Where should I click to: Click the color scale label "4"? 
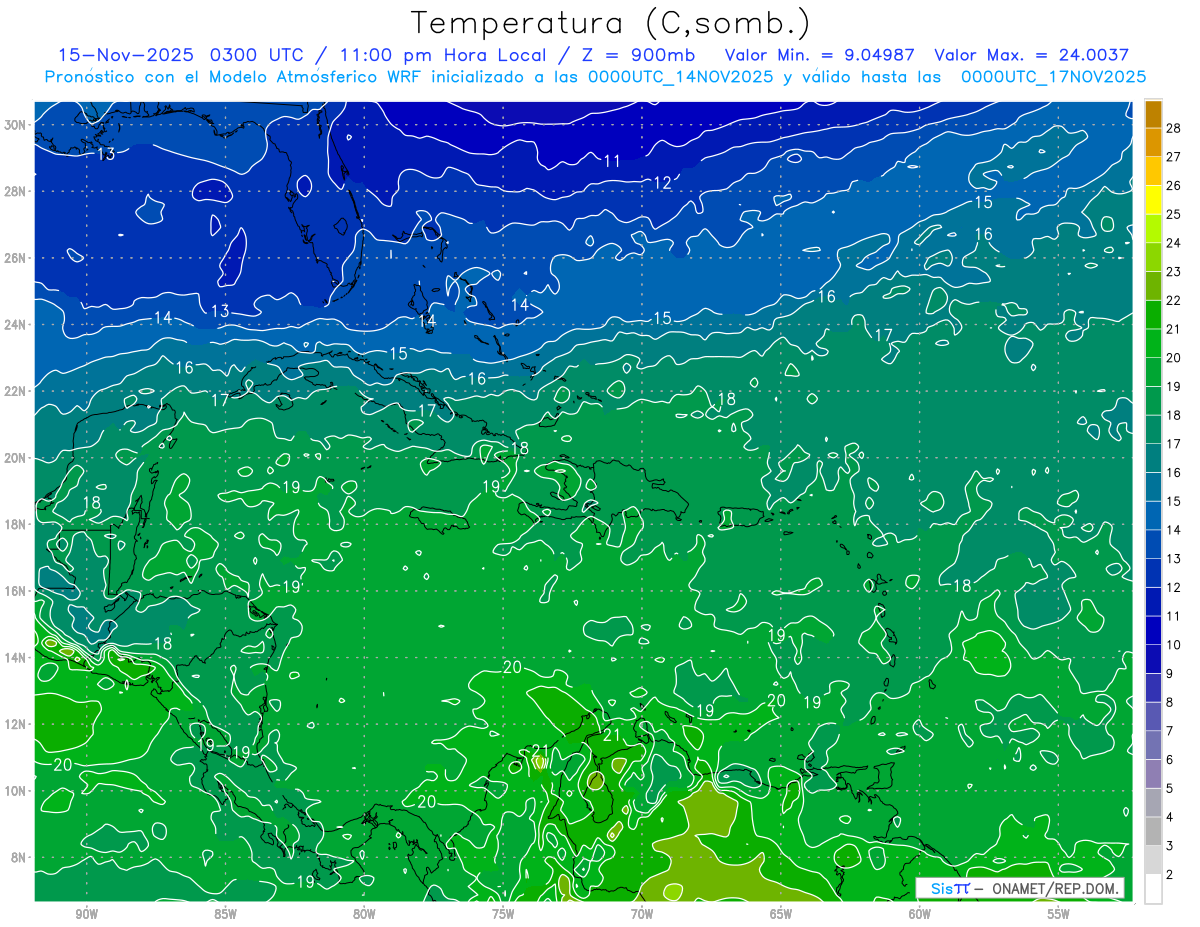[x=1169, y=817]
